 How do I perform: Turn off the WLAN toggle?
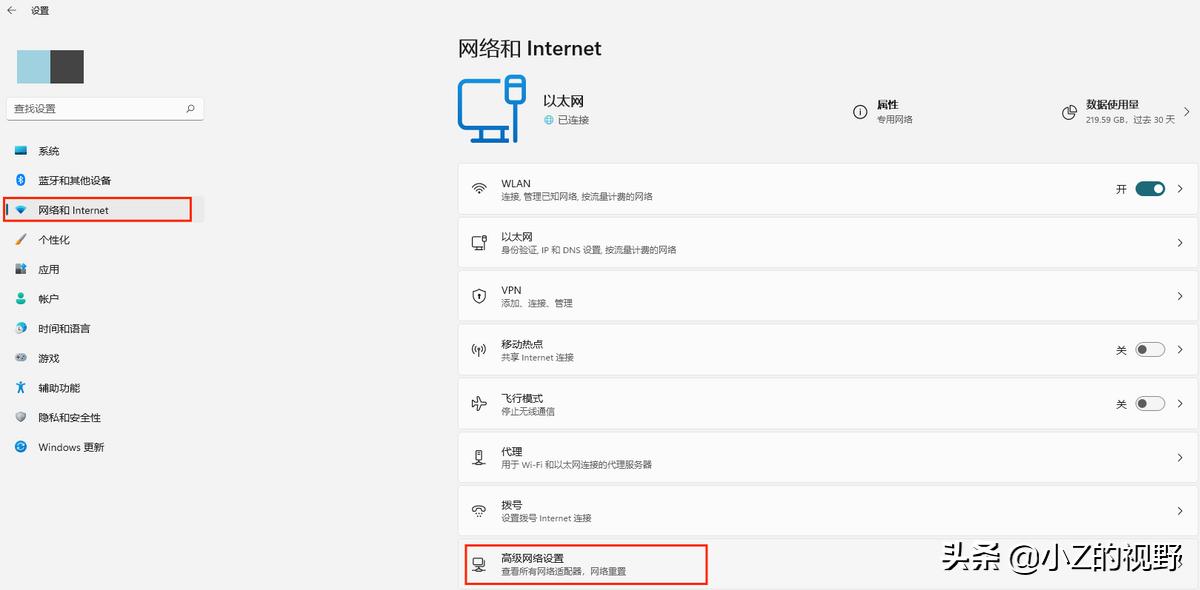1150,188
